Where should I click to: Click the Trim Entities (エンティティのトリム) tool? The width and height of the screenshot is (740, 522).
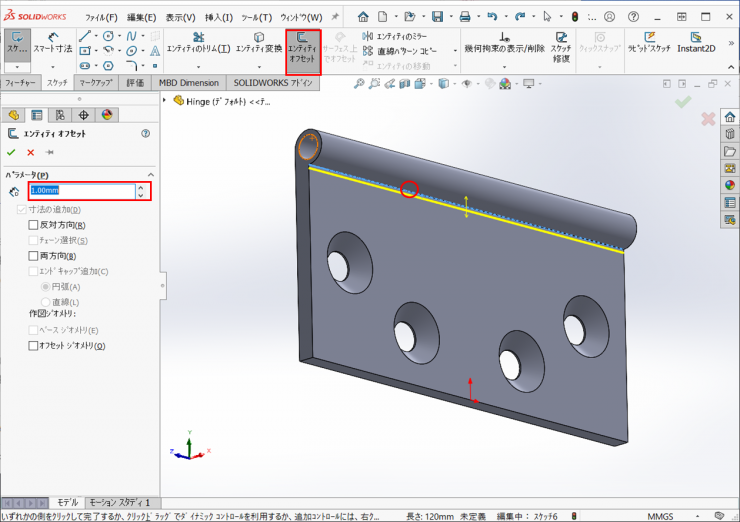[x=197, y=42]
